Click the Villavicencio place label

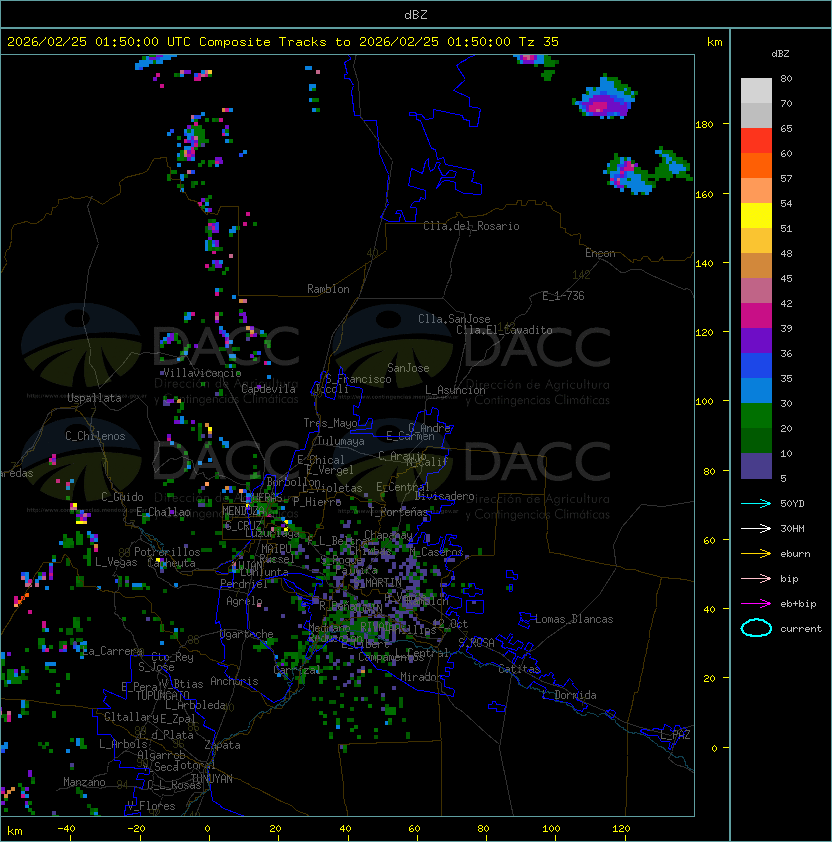pyautogui.click(x=202, y=373)
